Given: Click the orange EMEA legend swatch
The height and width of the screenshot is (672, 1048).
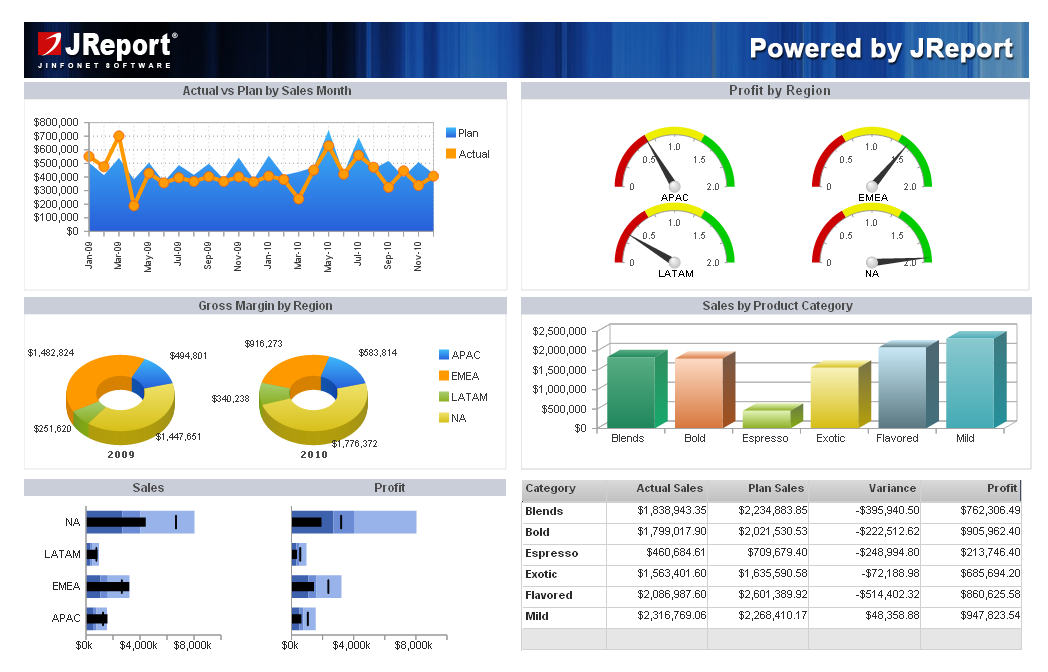Looking at the screenshot, I should click(444, 375).
